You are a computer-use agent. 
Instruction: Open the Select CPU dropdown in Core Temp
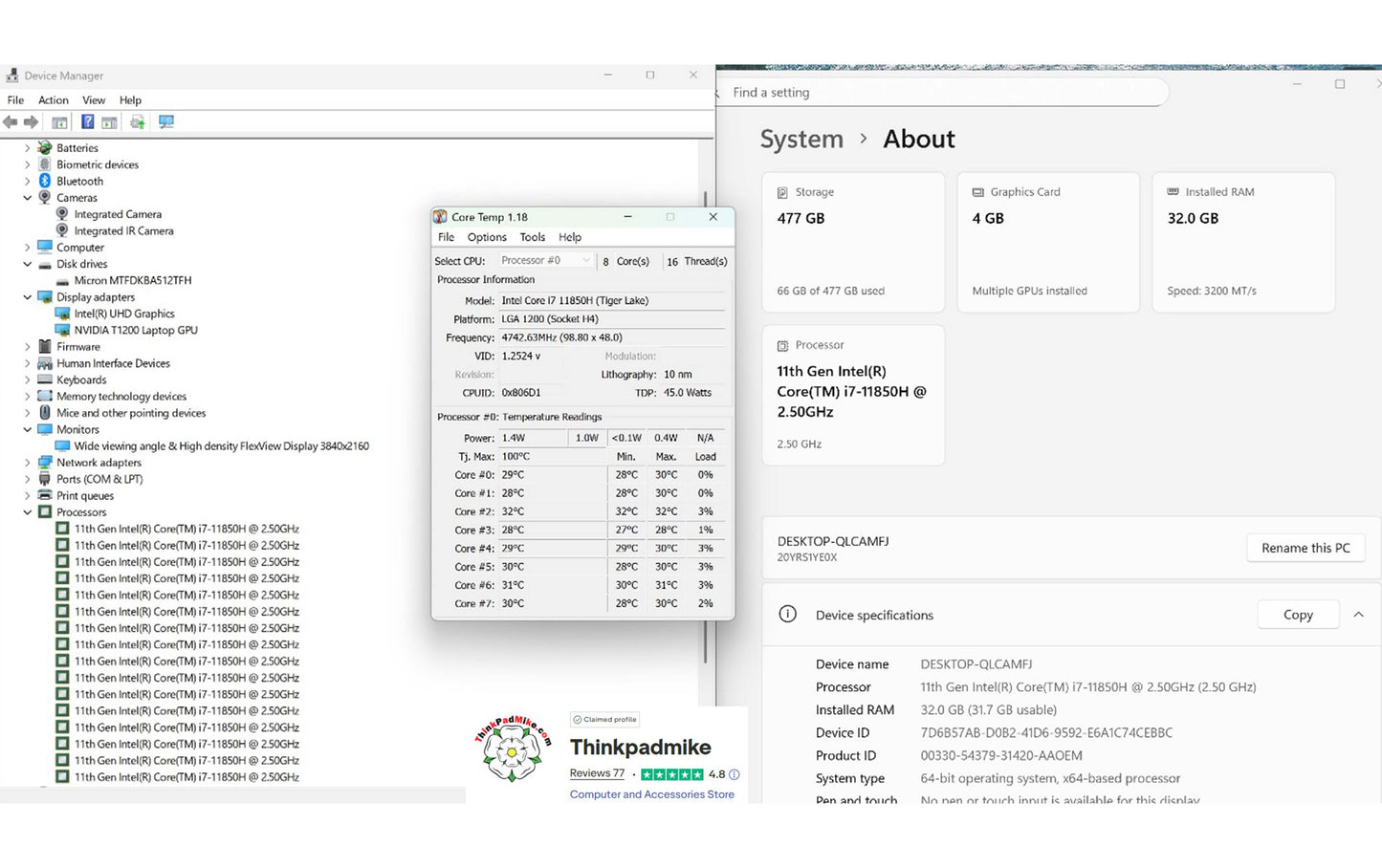point(545,261)
